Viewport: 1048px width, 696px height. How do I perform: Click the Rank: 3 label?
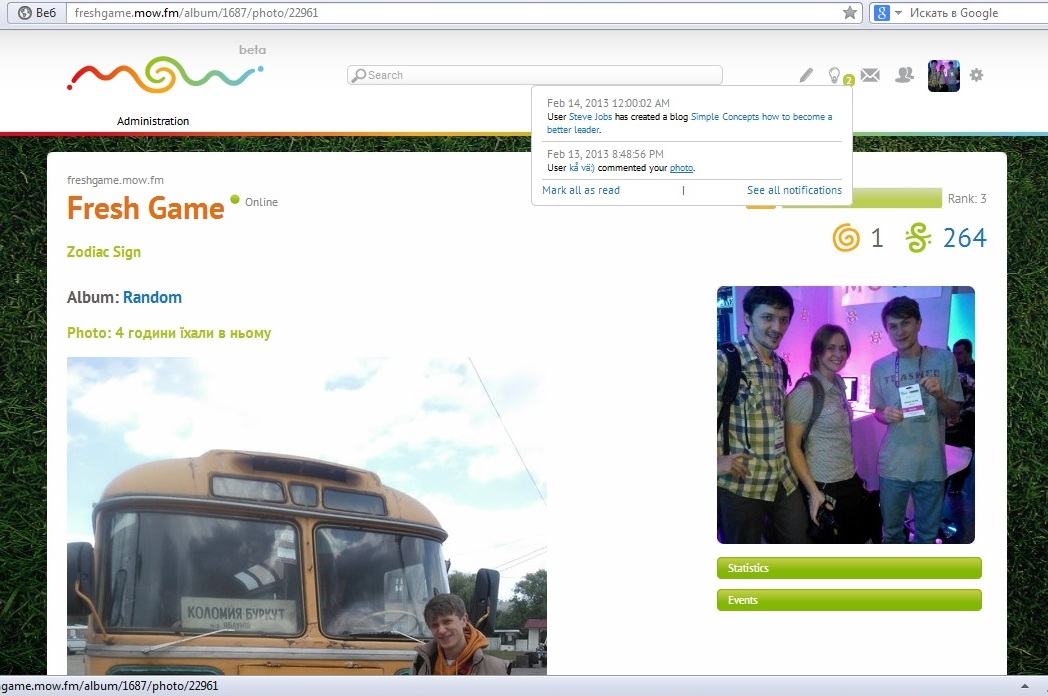tap(966, 199)
